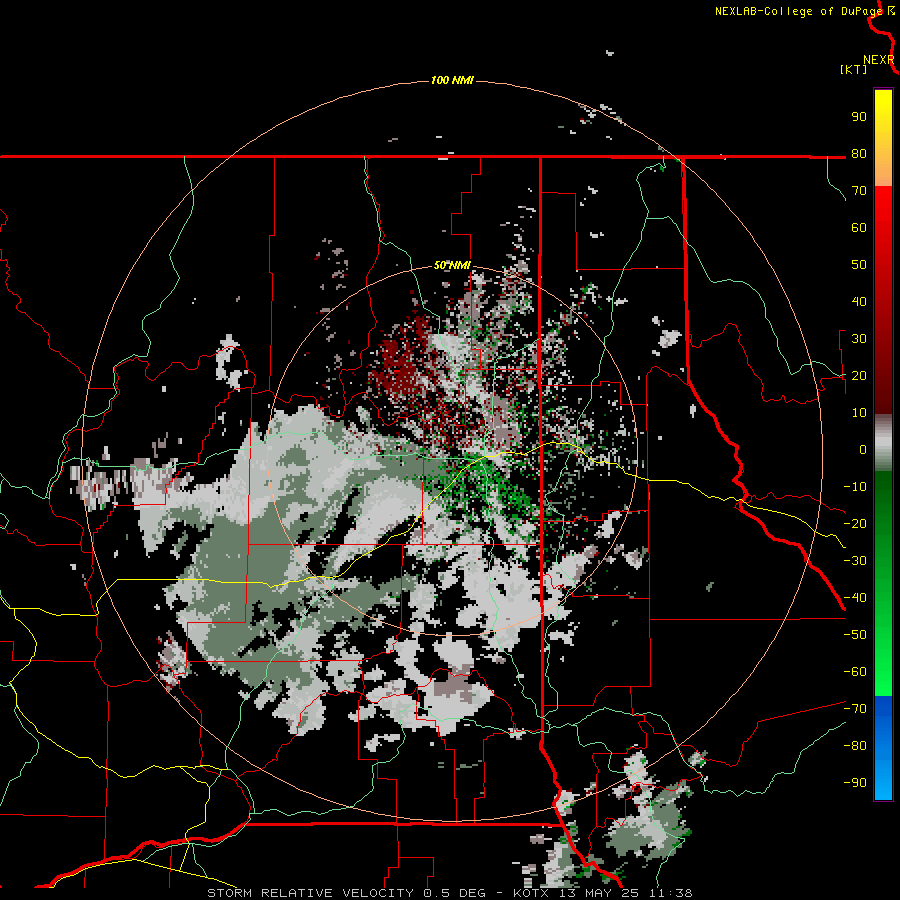Click the 0 value on the velocity scale
Viewport: 900px width, 900px height.
click(x=863, y=449)
